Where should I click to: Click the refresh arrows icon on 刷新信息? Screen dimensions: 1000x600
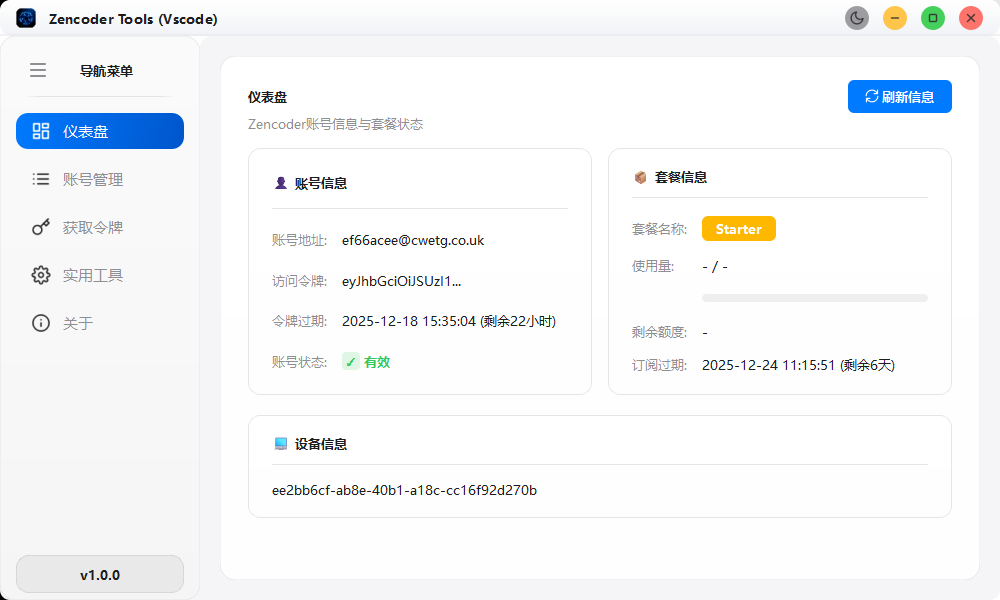[874, 96]
